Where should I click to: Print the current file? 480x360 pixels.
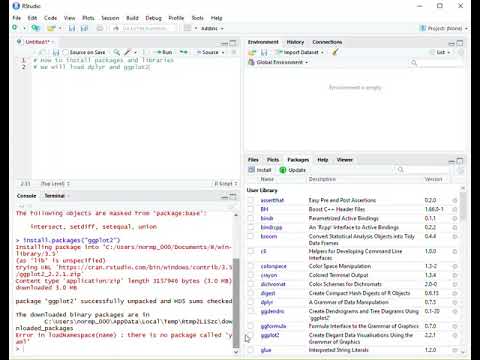coord(100,28)
